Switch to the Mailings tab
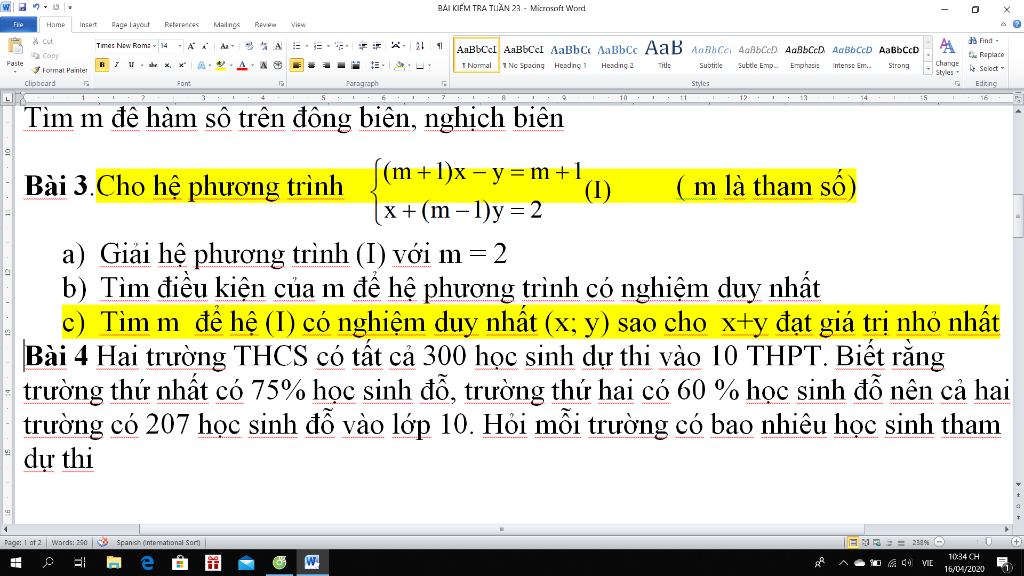The image size is (1024, 576). pyautogui.click(x=227, y=25)
